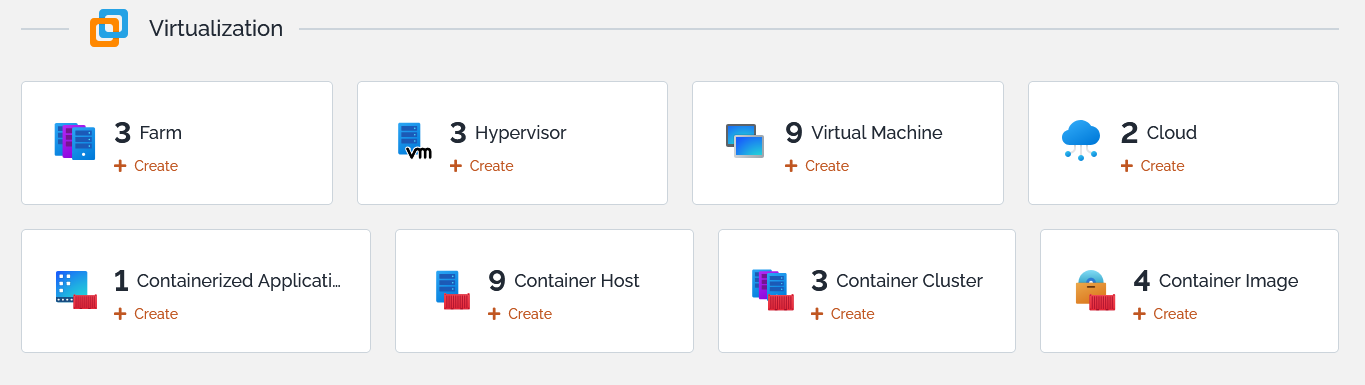Create a new Virtual Machine
The height and width of the screenshot is (385, 1365).
(817, 166)
